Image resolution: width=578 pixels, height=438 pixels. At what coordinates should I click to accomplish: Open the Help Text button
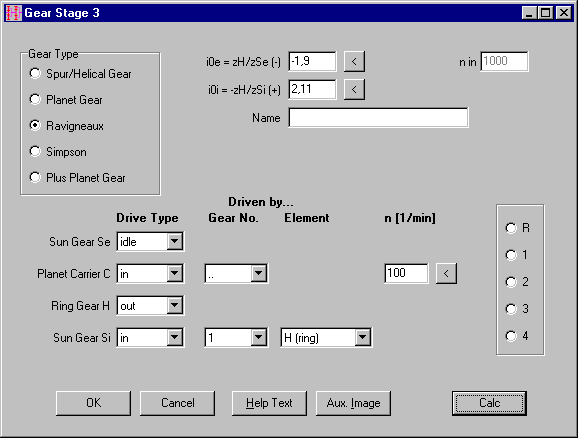pos(269,403)
